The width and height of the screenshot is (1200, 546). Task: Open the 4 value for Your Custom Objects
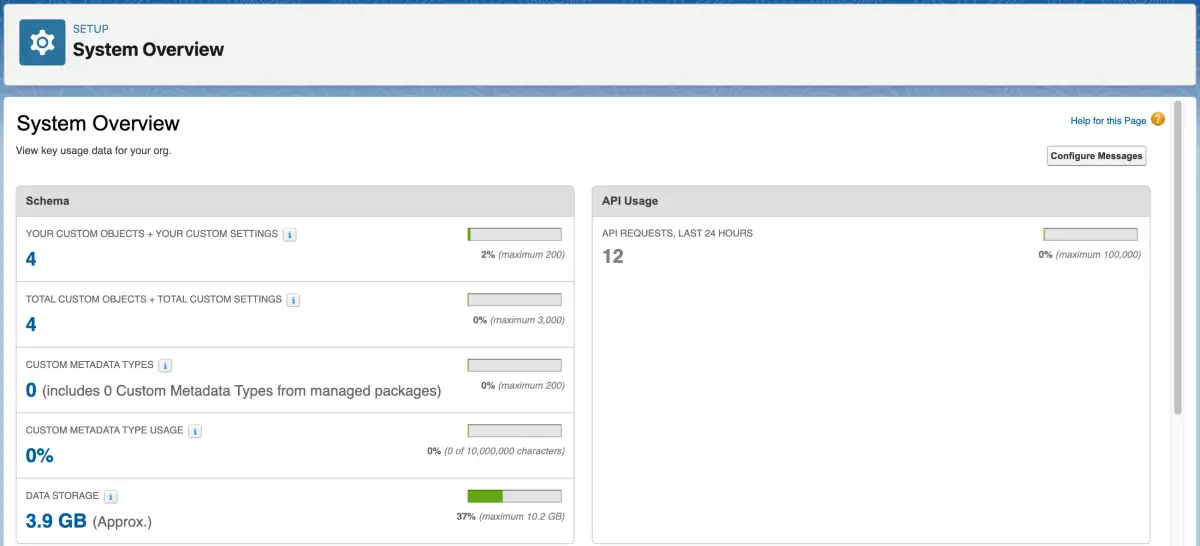point(31,259)
